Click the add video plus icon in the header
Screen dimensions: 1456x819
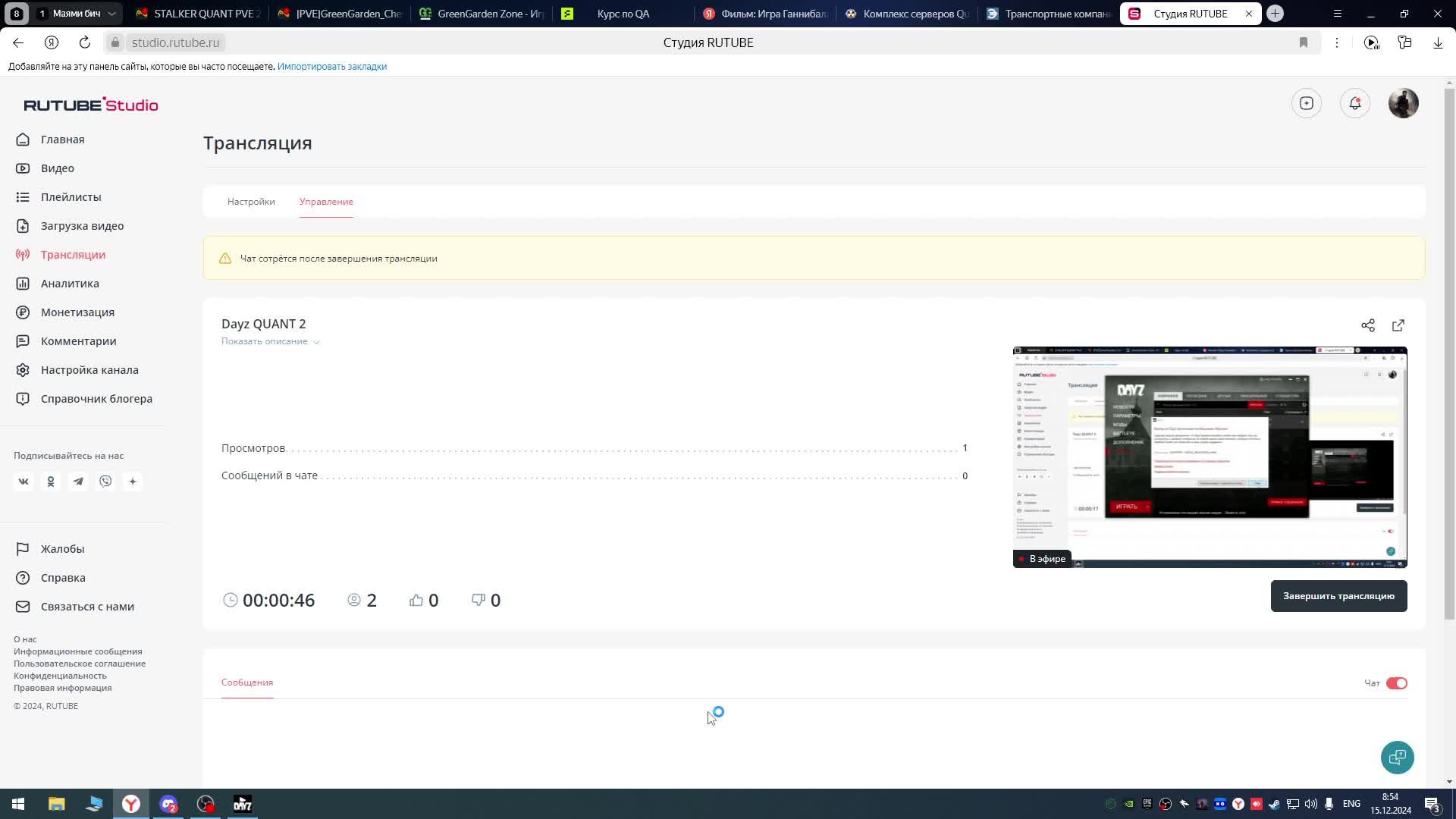[1306, 103]
